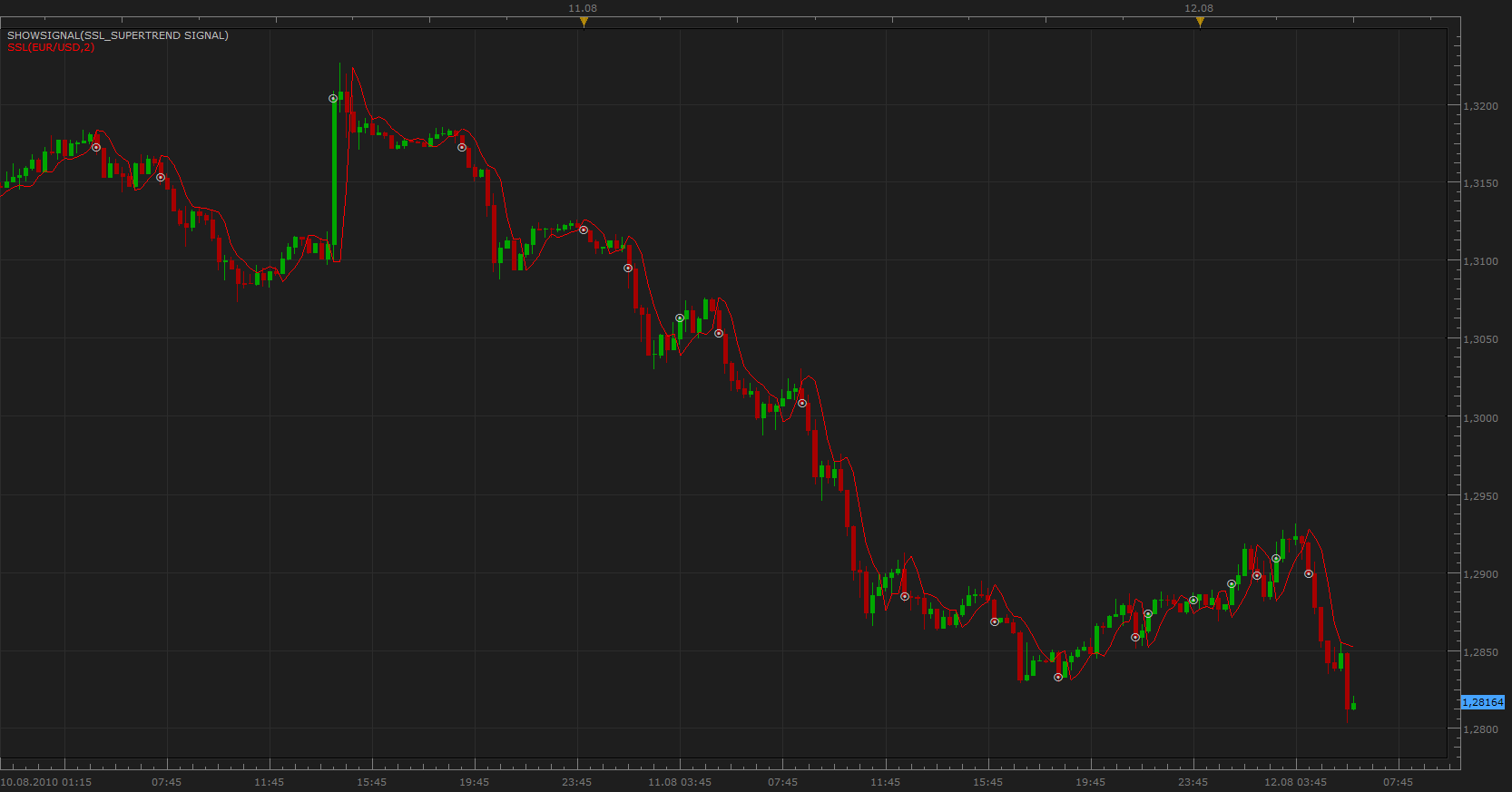
Task: Click the orange 12.08 day marker triangle
Action: click(1200, 23)
